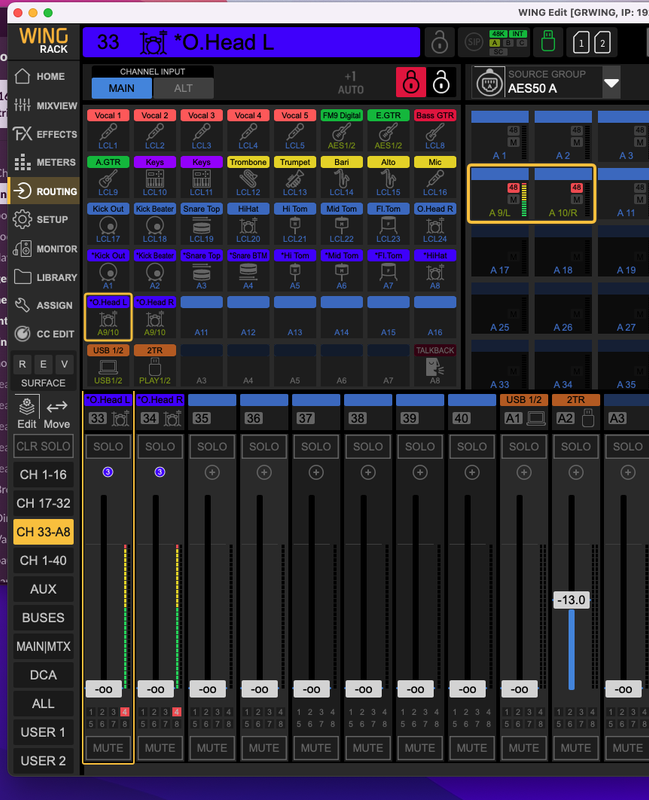Click channel 33 fader knob
649x800 pixels.
[x=104, y=689]
